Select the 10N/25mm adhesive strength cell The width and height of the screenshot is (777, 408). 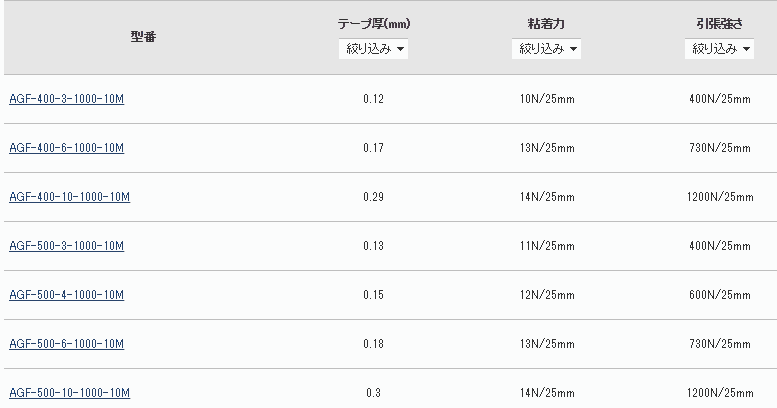(x=546, y=99)
